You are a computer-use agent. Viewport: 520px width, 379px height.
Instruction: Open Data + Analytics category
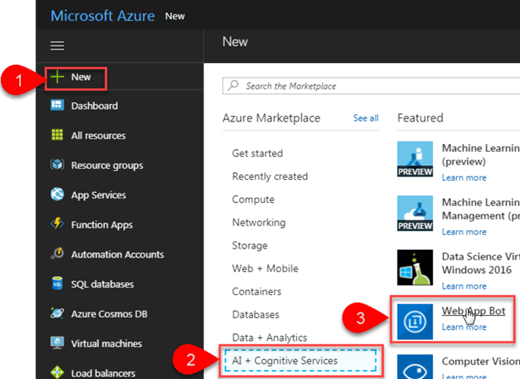[269, 338]
